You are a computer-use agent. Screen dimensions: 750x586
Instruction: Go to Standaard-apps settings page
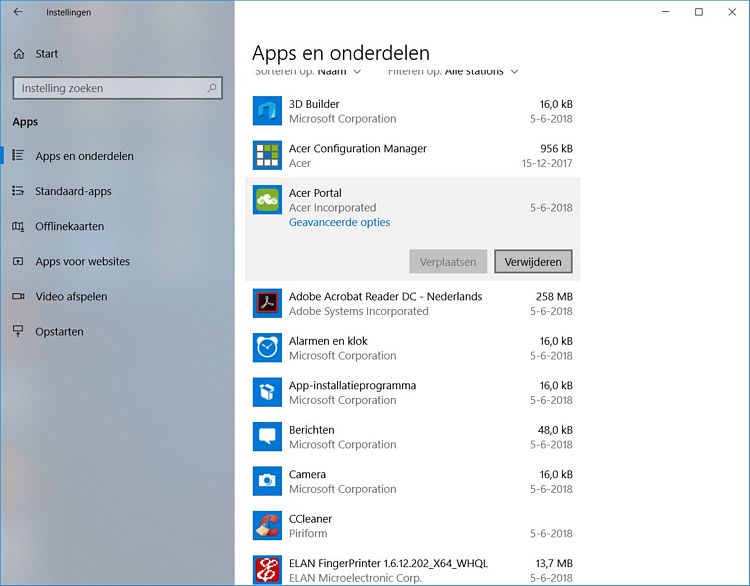click(73, 191)
